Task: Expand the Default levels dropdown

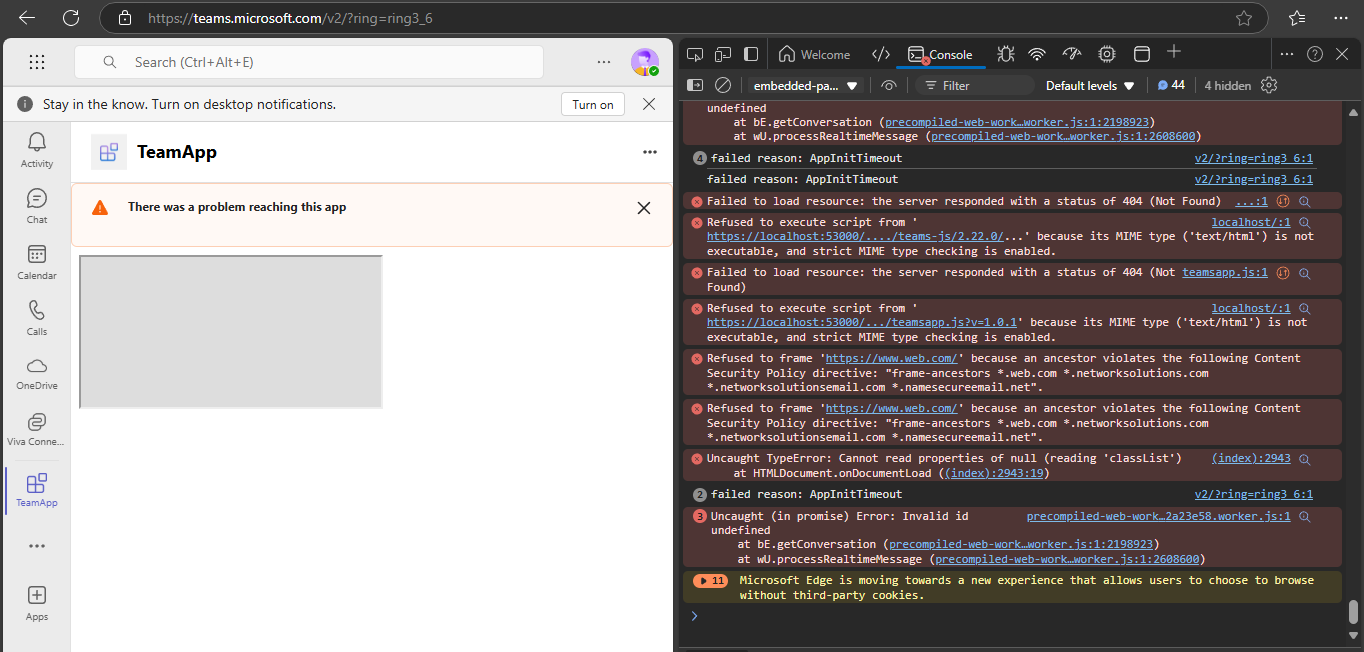Action: tap(1090, 86)
